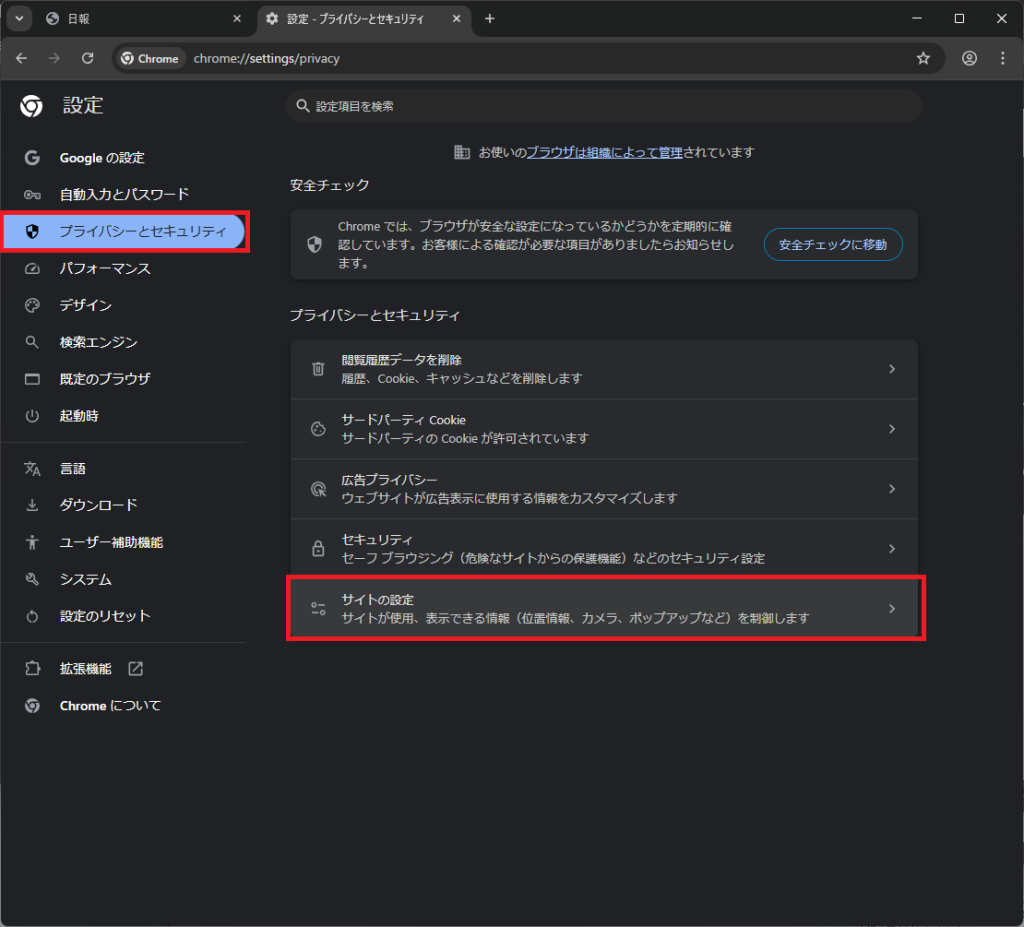The height and width of the screenshot is (927, 1024).
Task: Open 自動入力とパスワード in the sidebar
Action: pos(124,194)
